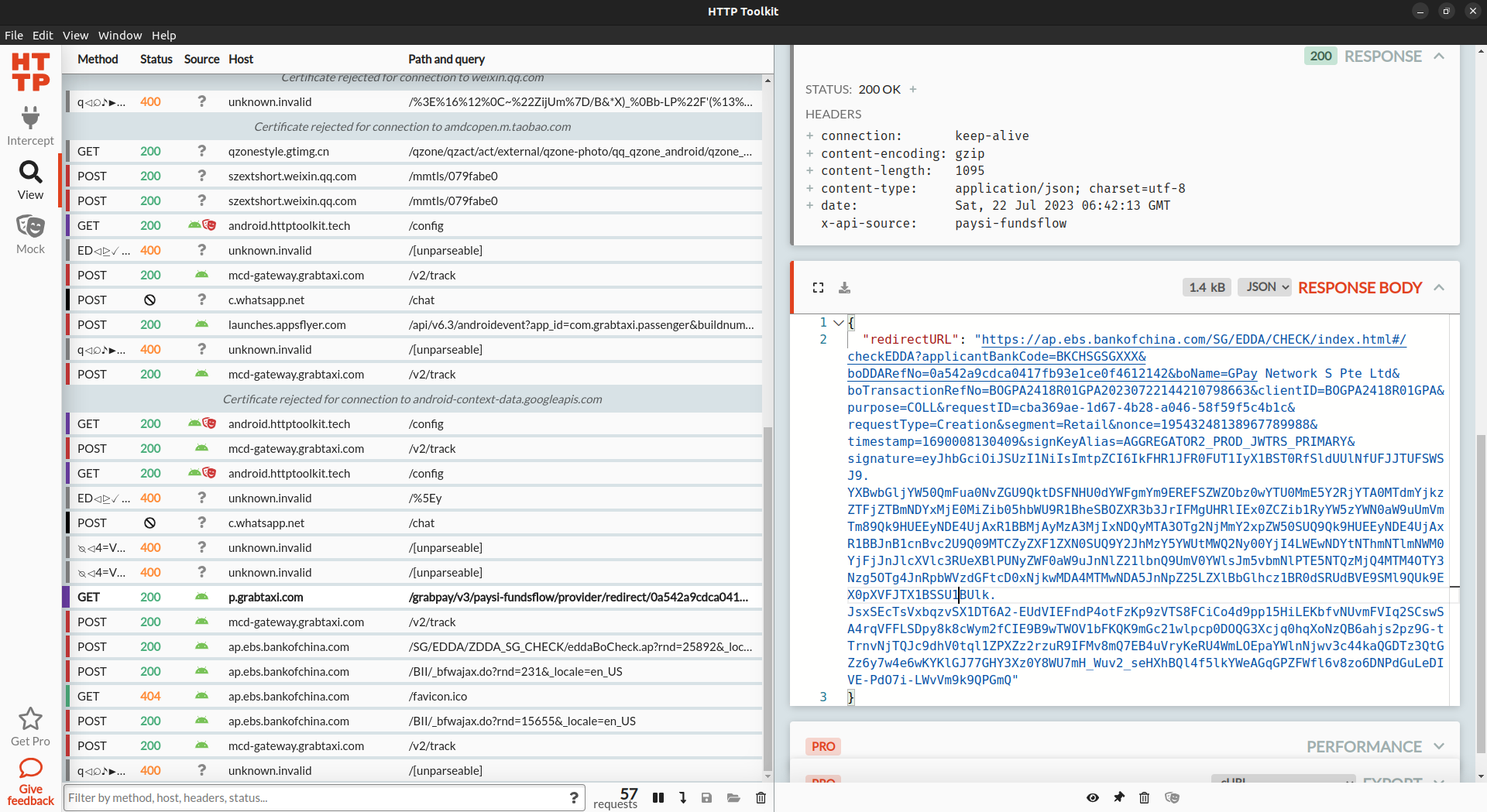Select GET qzonestyle.gtimg.cn request row
Viewport: 1487px width, 812px height.
coord(412,151)
